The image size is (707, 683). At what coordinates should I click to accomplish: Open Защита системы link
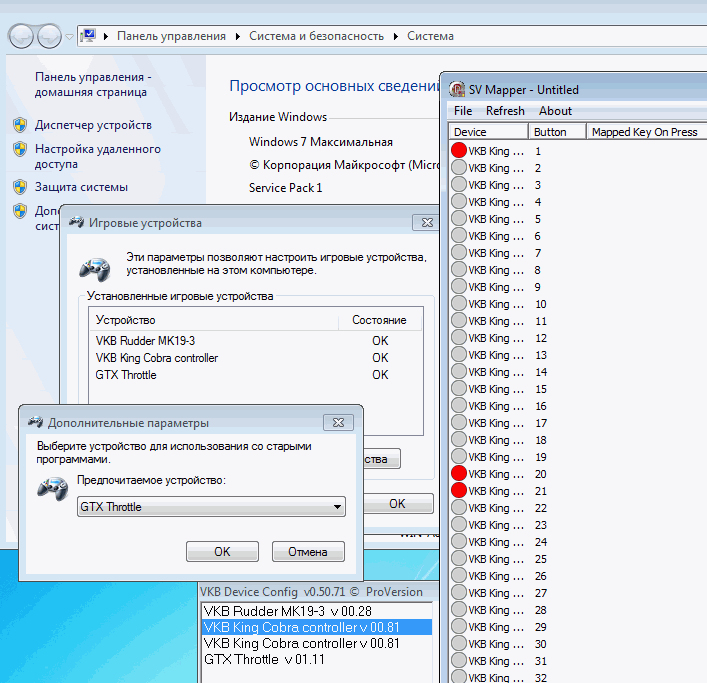(81, 187)
